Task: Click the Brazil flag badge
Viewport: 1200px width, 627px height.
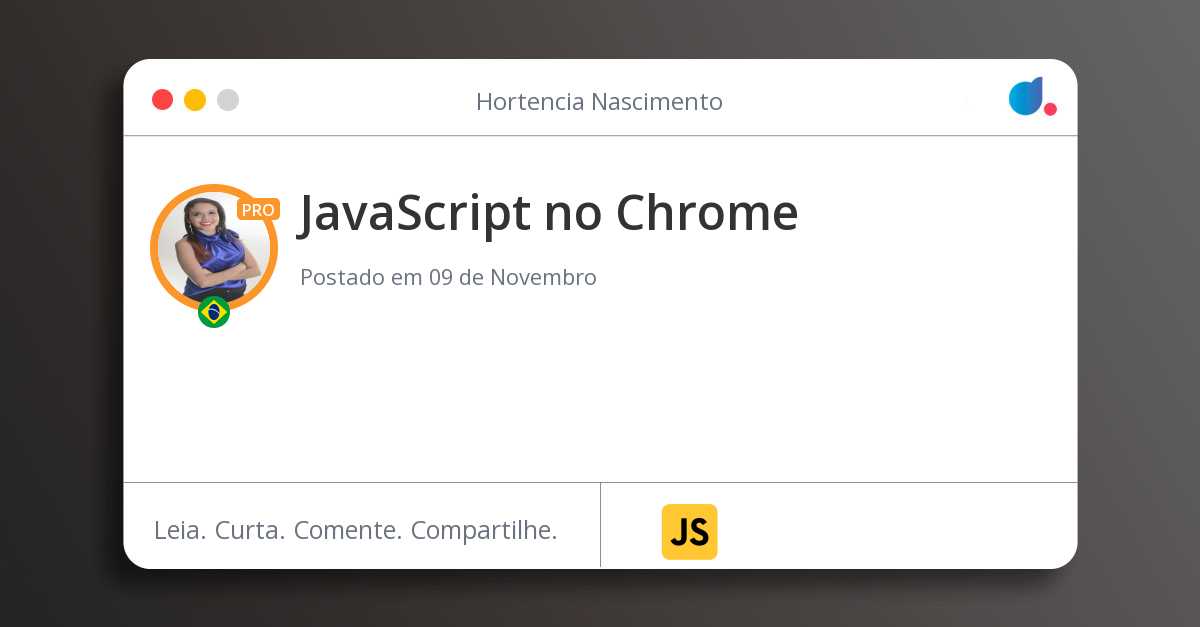Action: [x=214, y=312]
